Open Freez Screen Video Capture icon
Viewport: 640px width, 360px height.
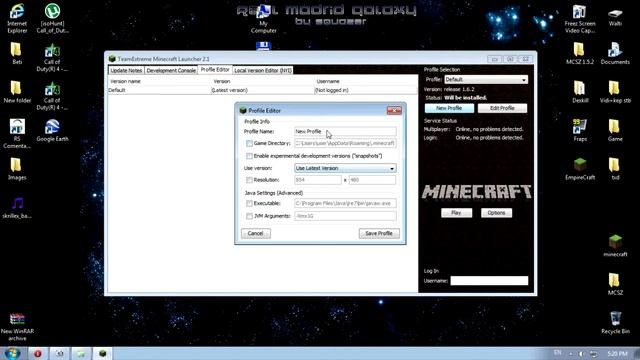pyautogui.click(x=580, y=18)
